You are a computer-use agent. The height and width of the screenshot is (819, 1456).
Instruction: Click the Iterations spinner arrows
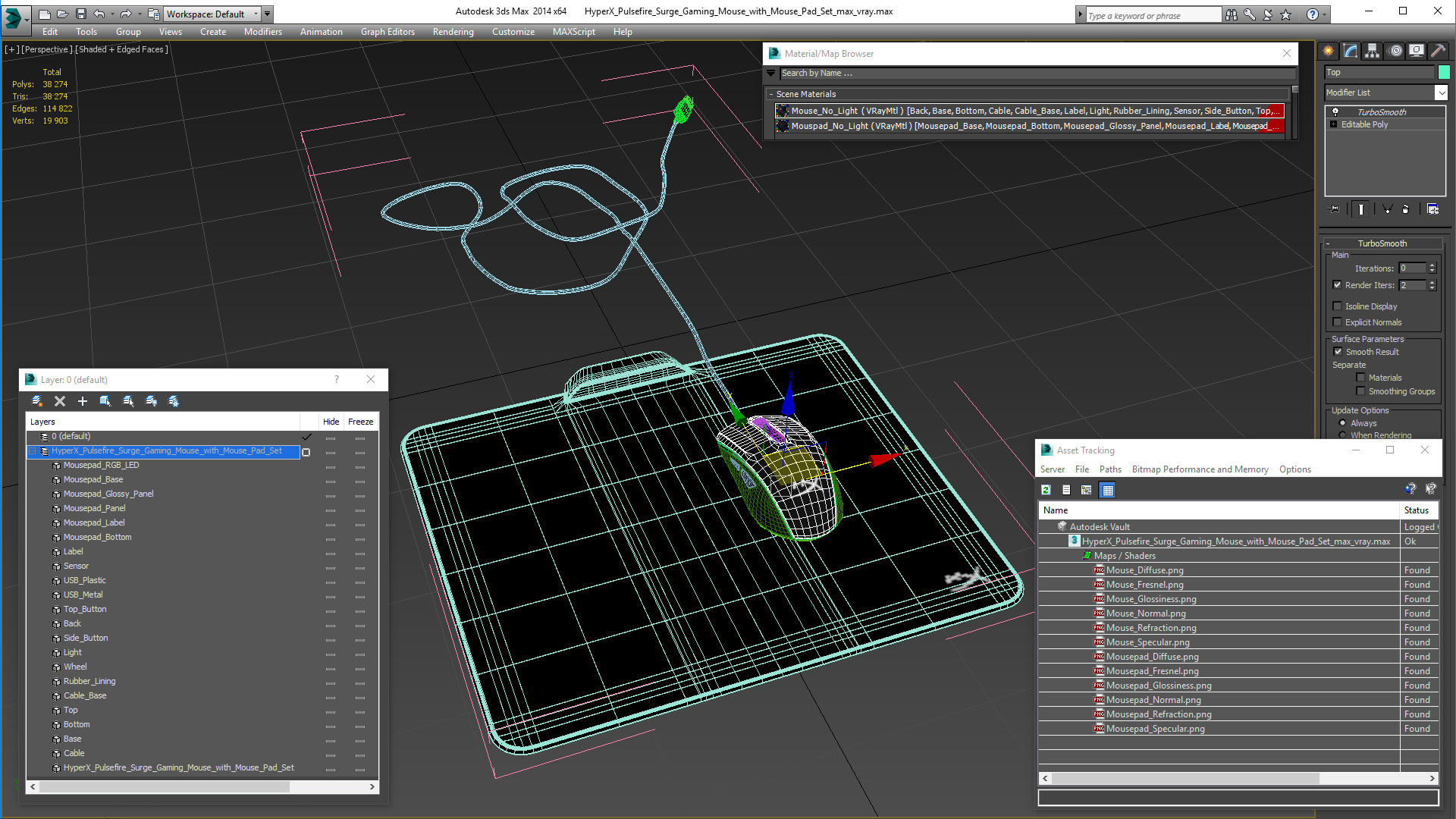1432,268
